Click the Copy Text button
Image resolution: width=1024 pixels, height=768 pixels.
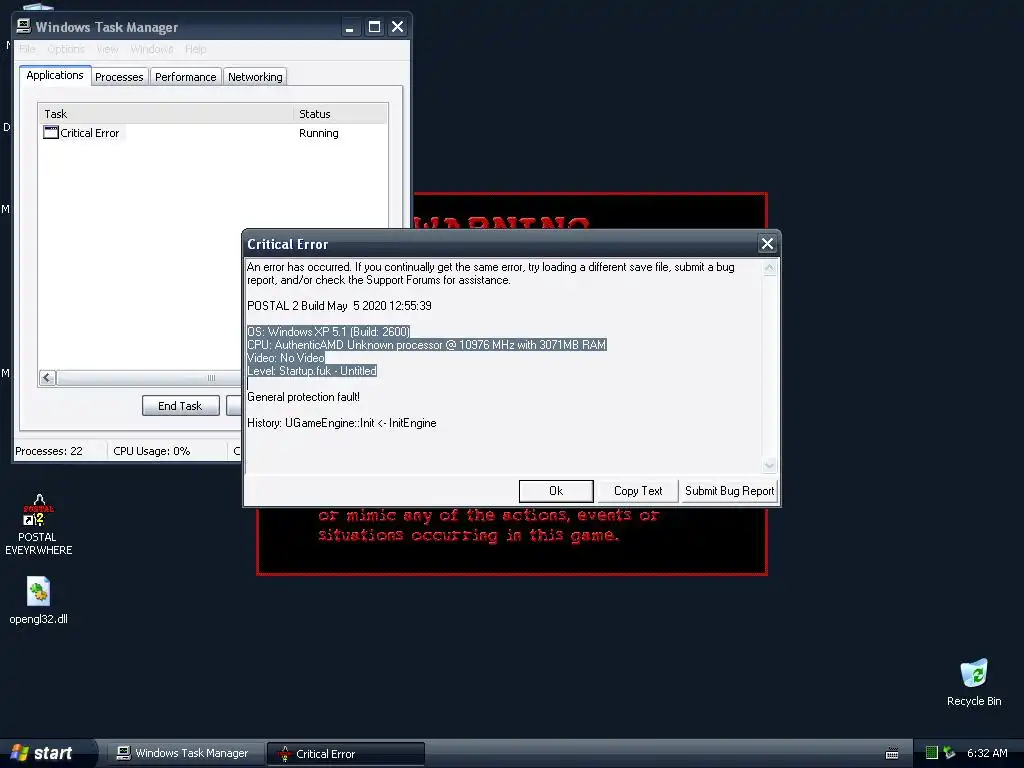(x=638, y=491)
